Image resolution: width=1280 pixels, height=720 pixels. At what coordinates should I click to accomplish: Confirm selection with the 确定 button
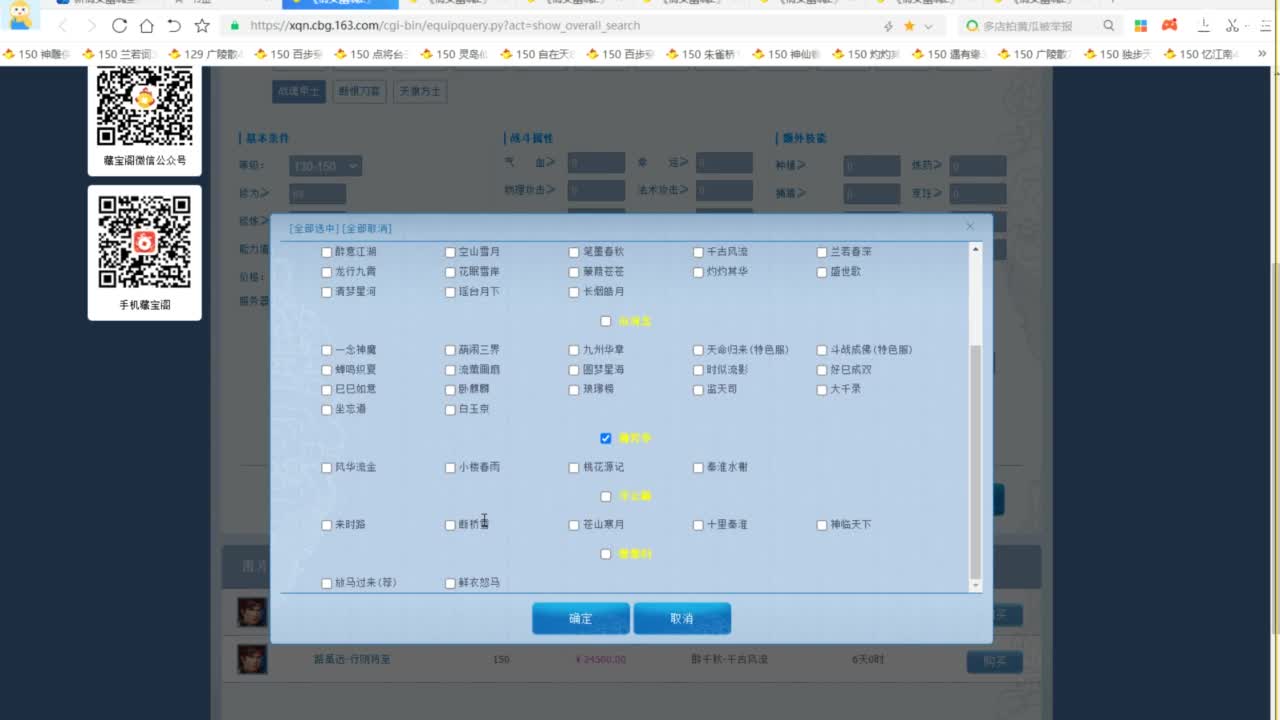pyautogui.click(x=581, y=619)
